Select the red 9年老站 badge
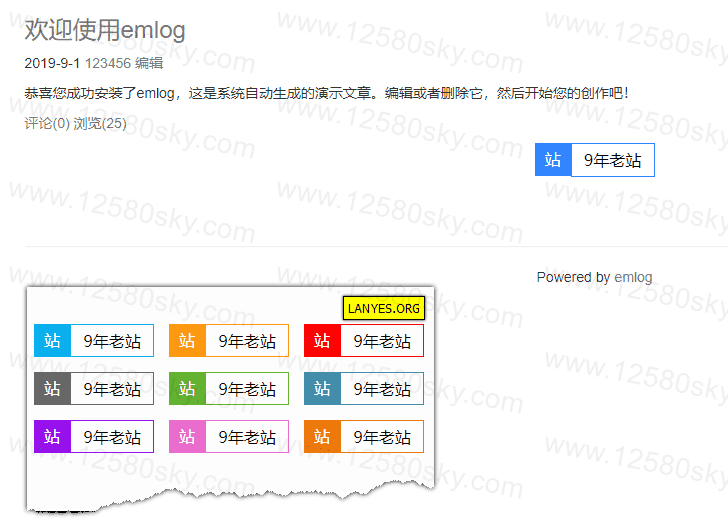 pyautogui.click(x=364, y=341)
